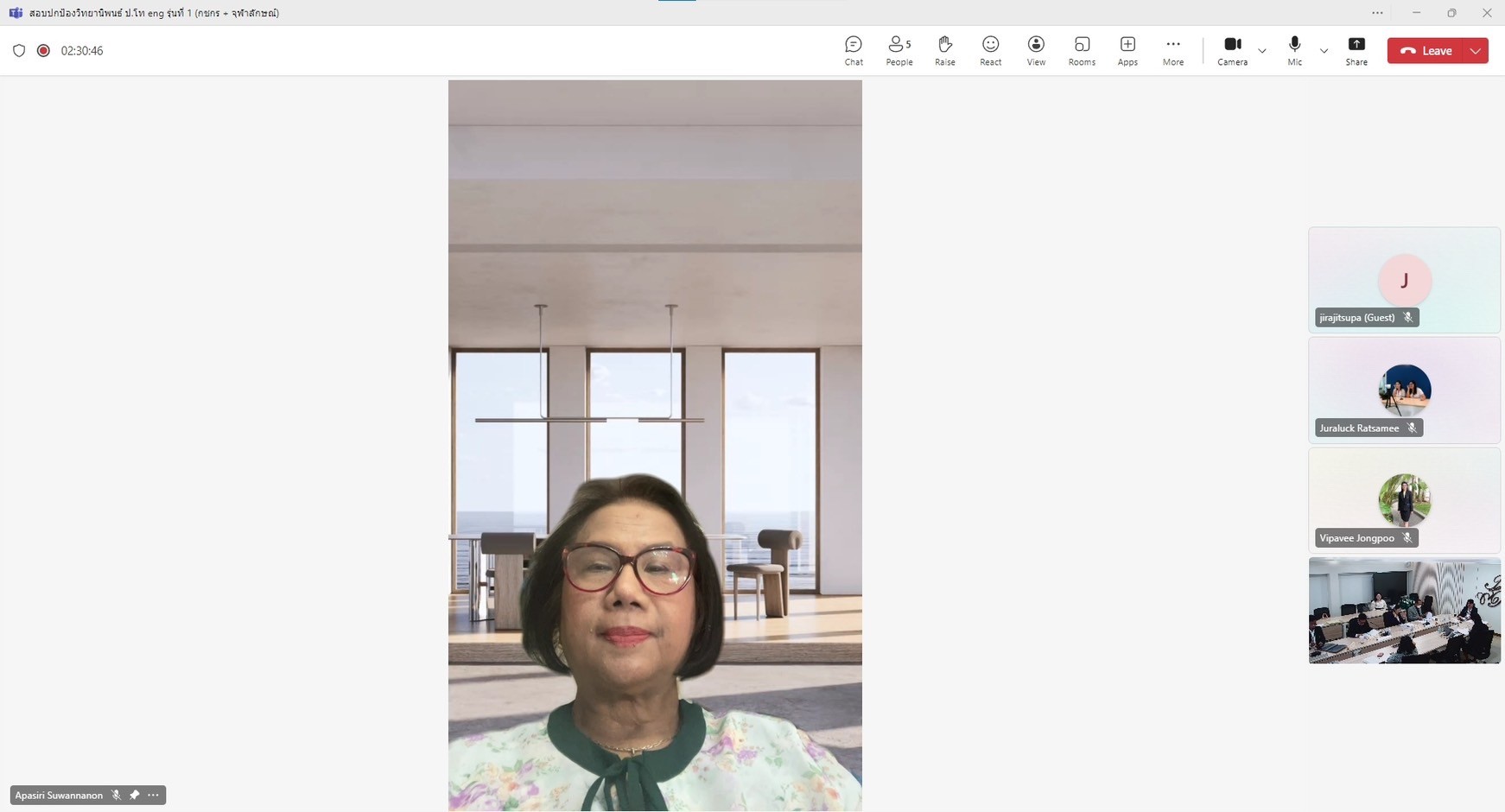Select the conference room video tile
Viewport: 1505px width, 812px height.
(1404, 611)
